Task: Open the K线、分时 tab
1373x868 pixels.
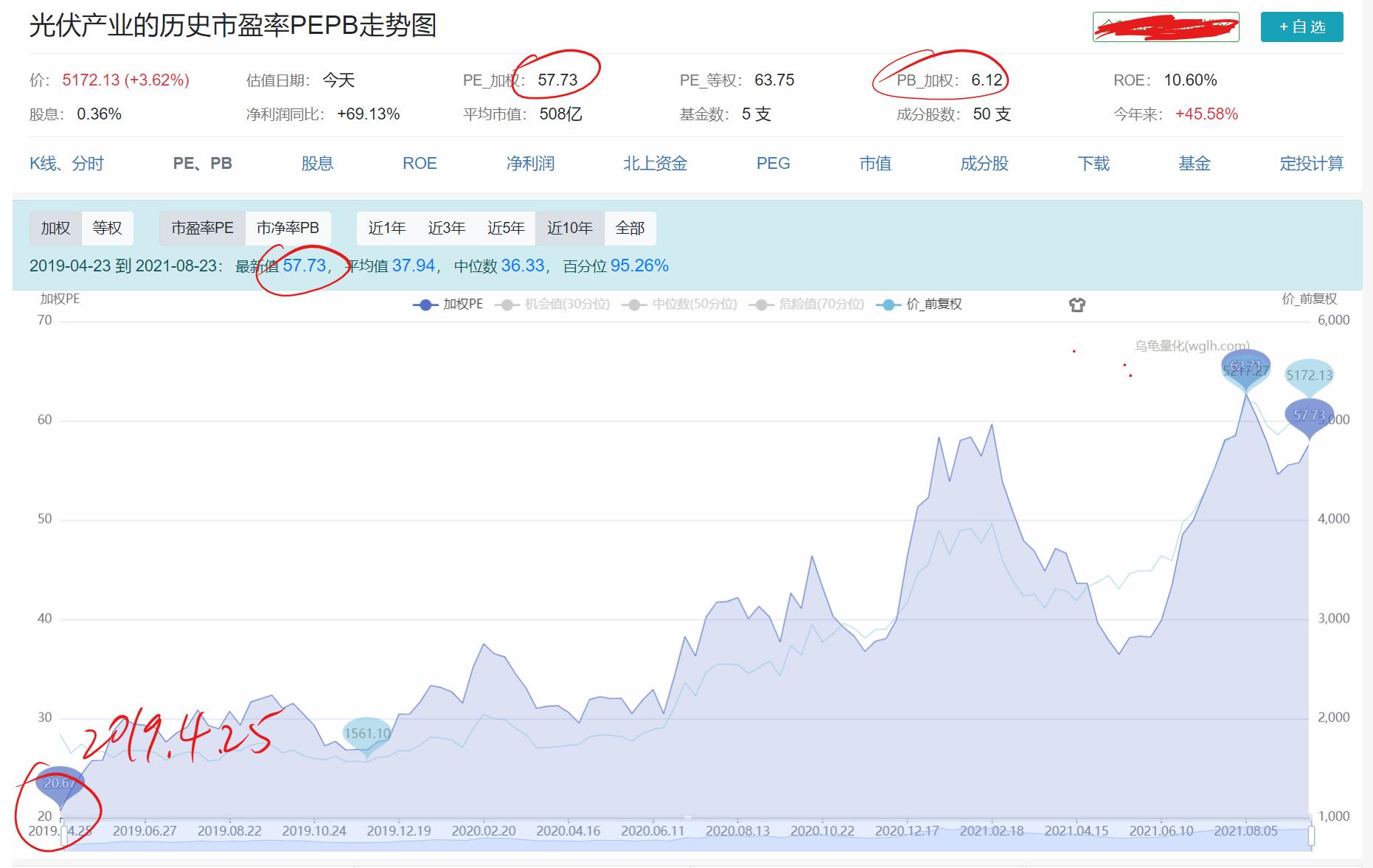Action: 68,164
